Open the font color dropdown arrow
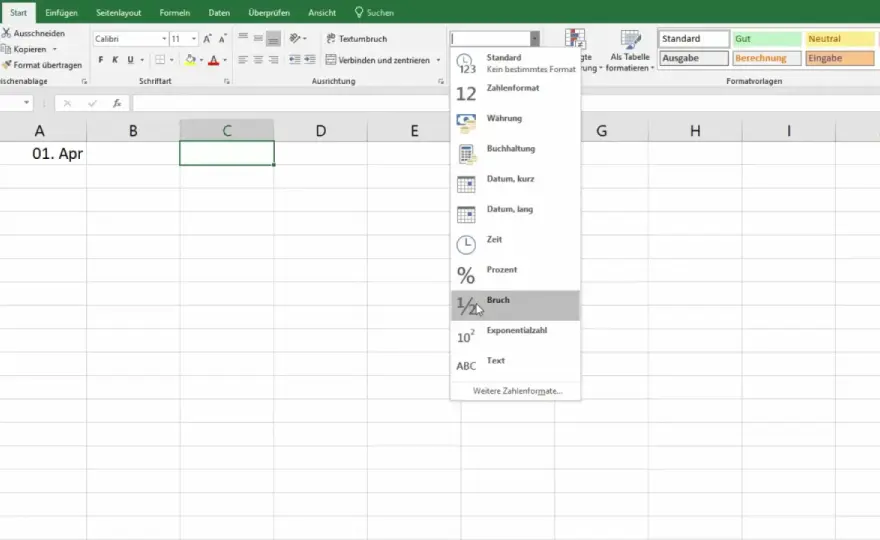Viewport: 880px width, 540px height. pyautogui.click(x=225, y=60)
